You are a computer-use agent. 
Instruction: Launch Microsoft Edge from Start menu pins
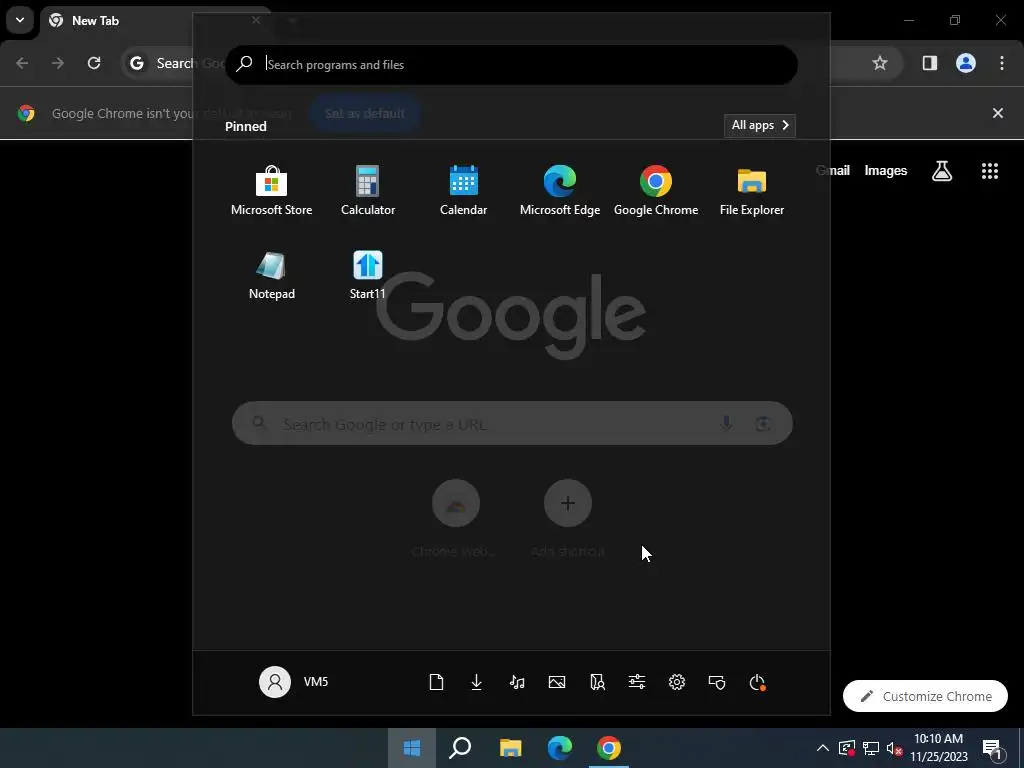[x=560, y=191]
